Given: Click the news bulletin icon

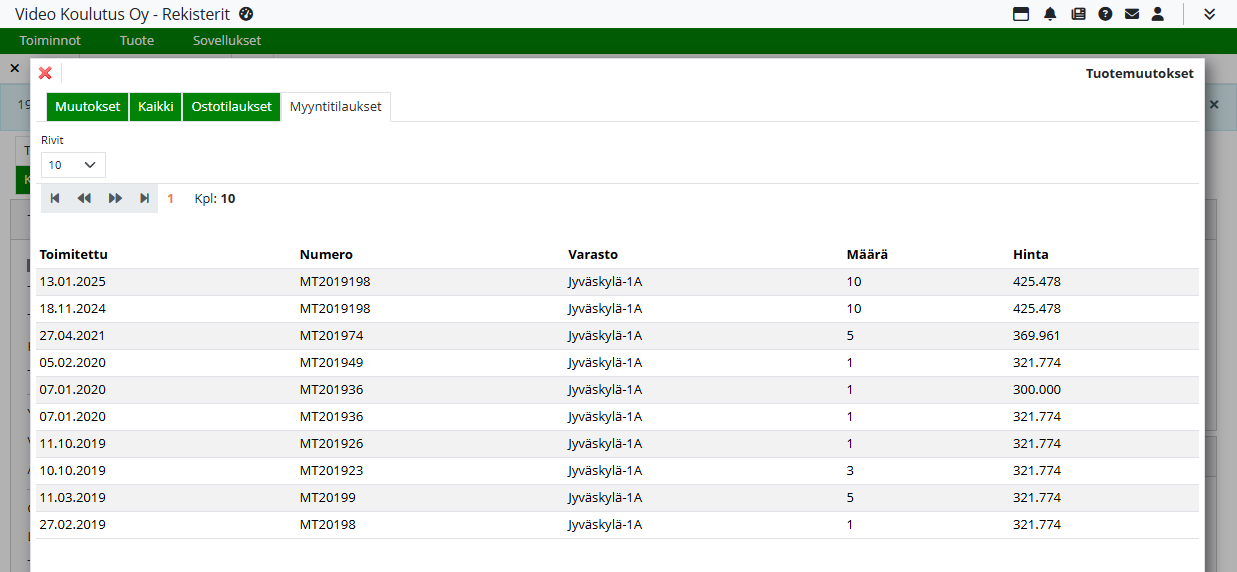Looking at the screenshot, I should coord(1078,14).
